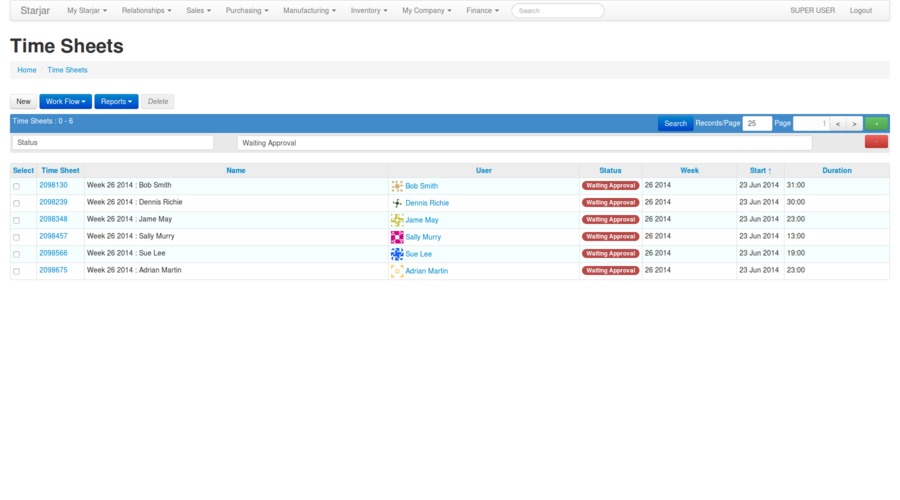Select the checkbox for time sheet 2098130

(x=16, y=186)
